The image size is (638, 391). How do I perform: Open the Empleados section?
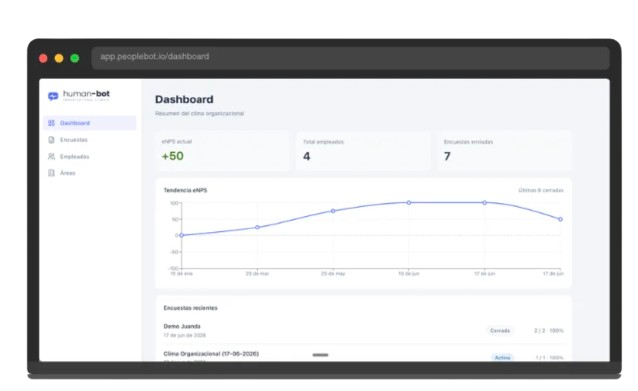point(90,157)
